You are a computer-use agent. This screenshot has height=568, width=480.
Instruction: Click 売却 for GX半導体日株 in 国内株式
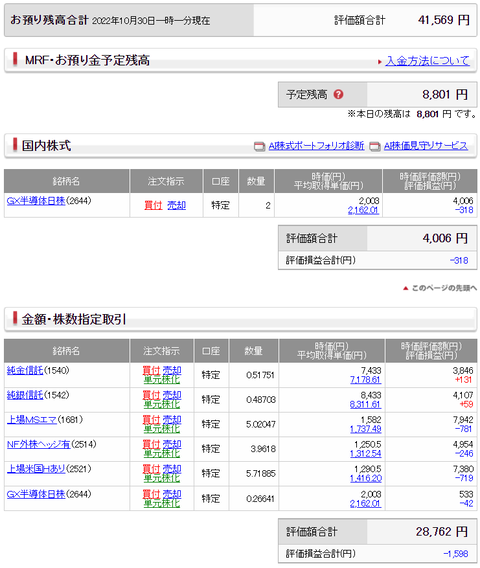point(176,205)
